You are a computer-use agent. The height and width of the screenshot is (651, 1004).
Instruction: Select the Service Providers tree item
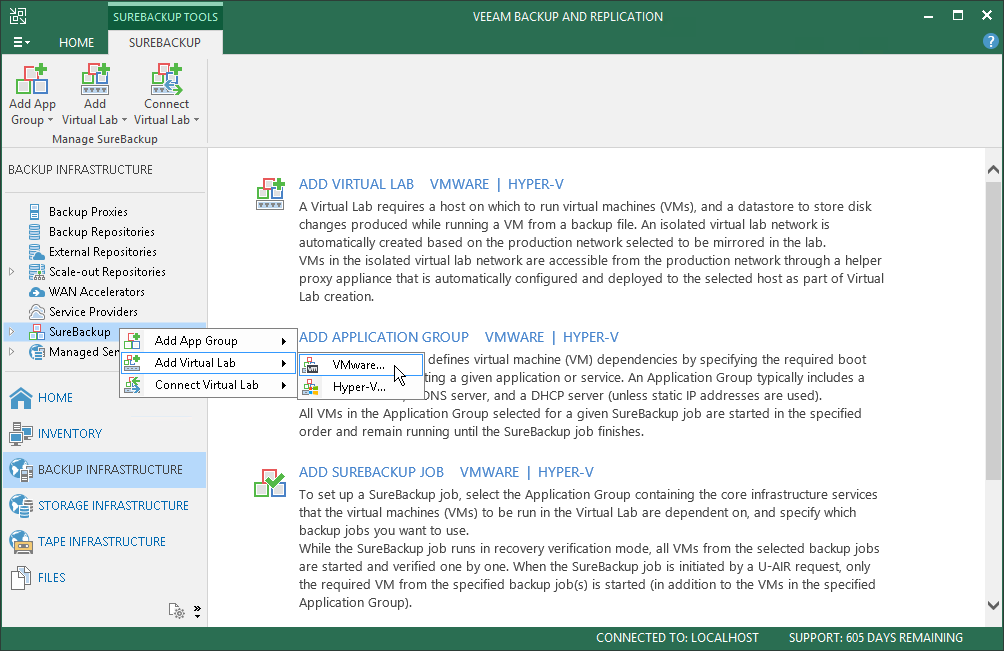coord(93,312)
